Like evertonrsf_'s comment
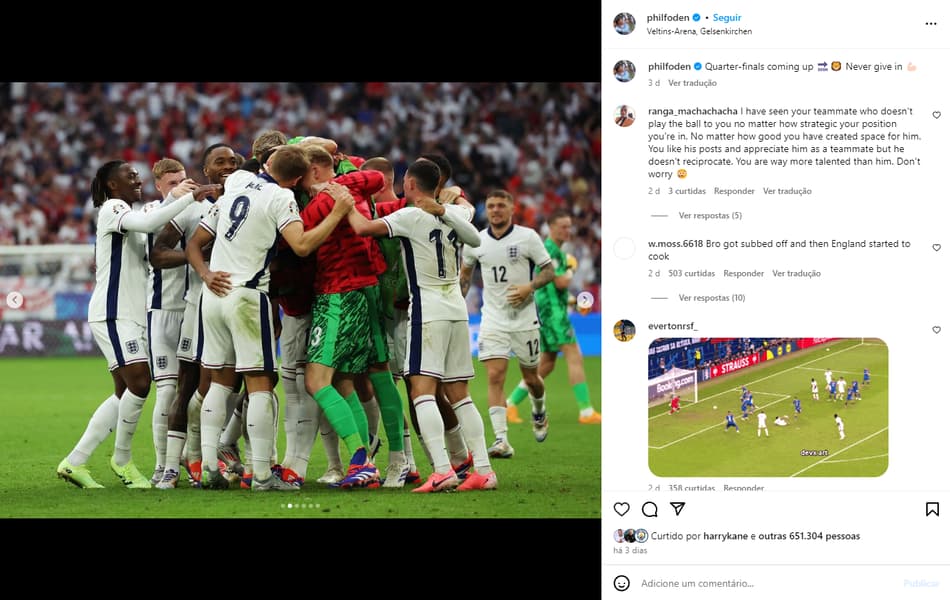The image size is (950, 600). click(936, 330)
